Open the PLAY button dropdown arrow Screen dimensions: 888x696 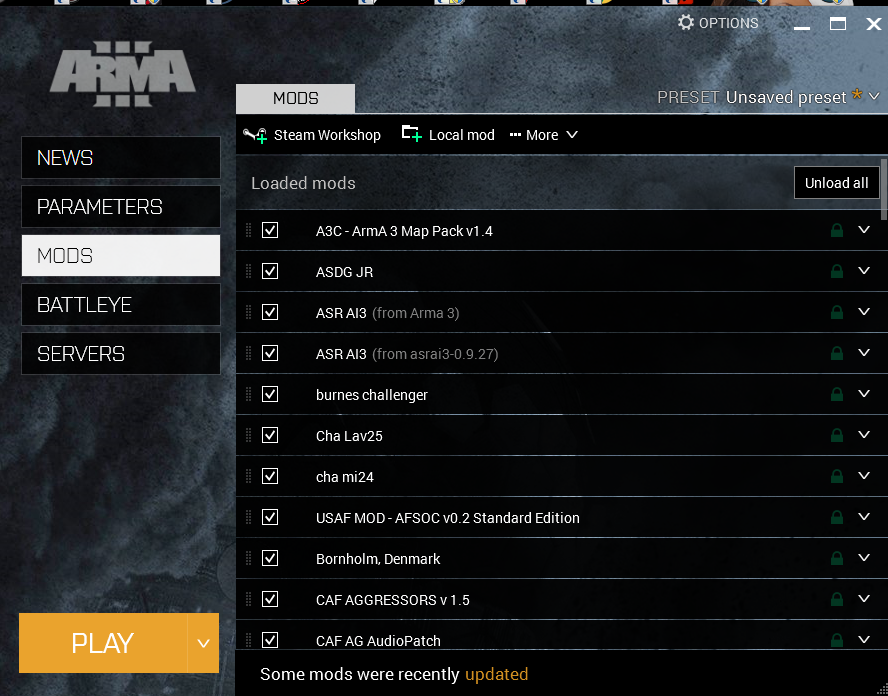click(203, 643)
